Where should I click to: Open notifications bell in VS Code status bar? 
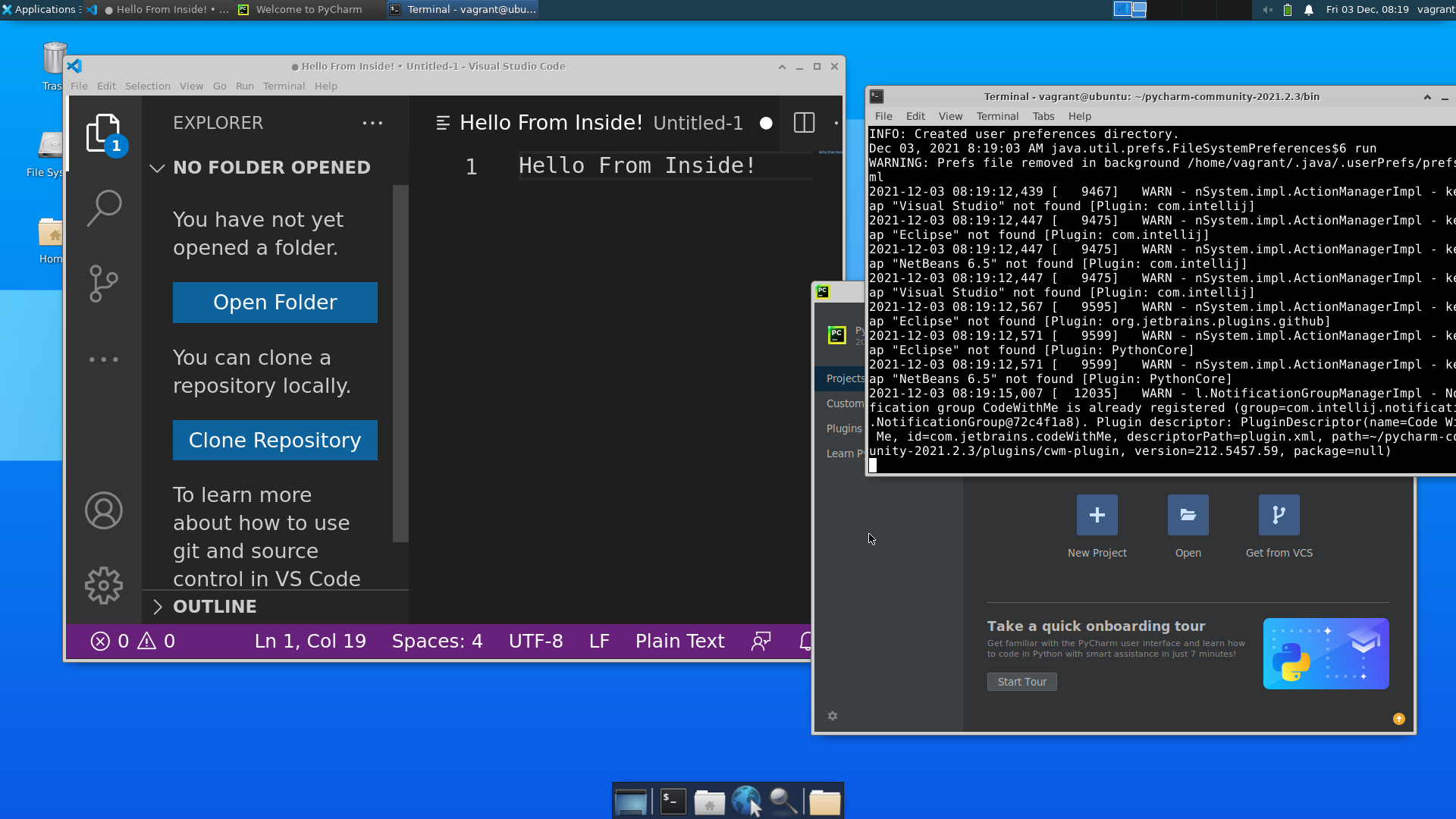[x=805, y=642]
